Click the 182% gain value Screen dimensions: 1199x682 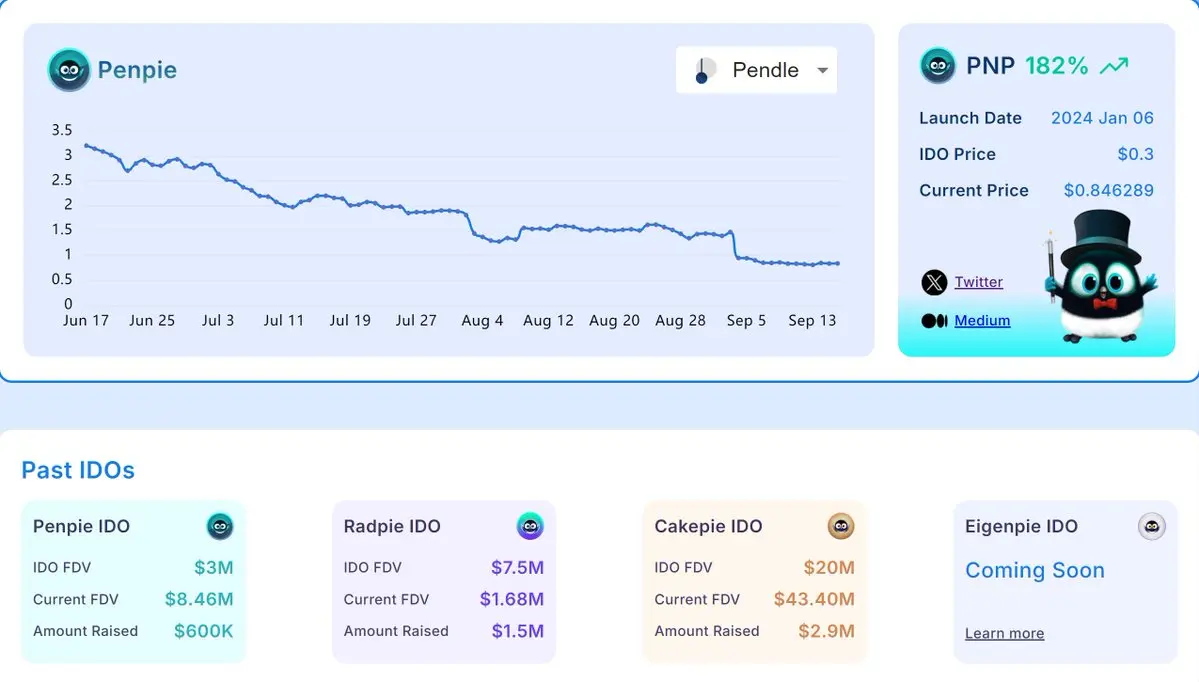1056,66
